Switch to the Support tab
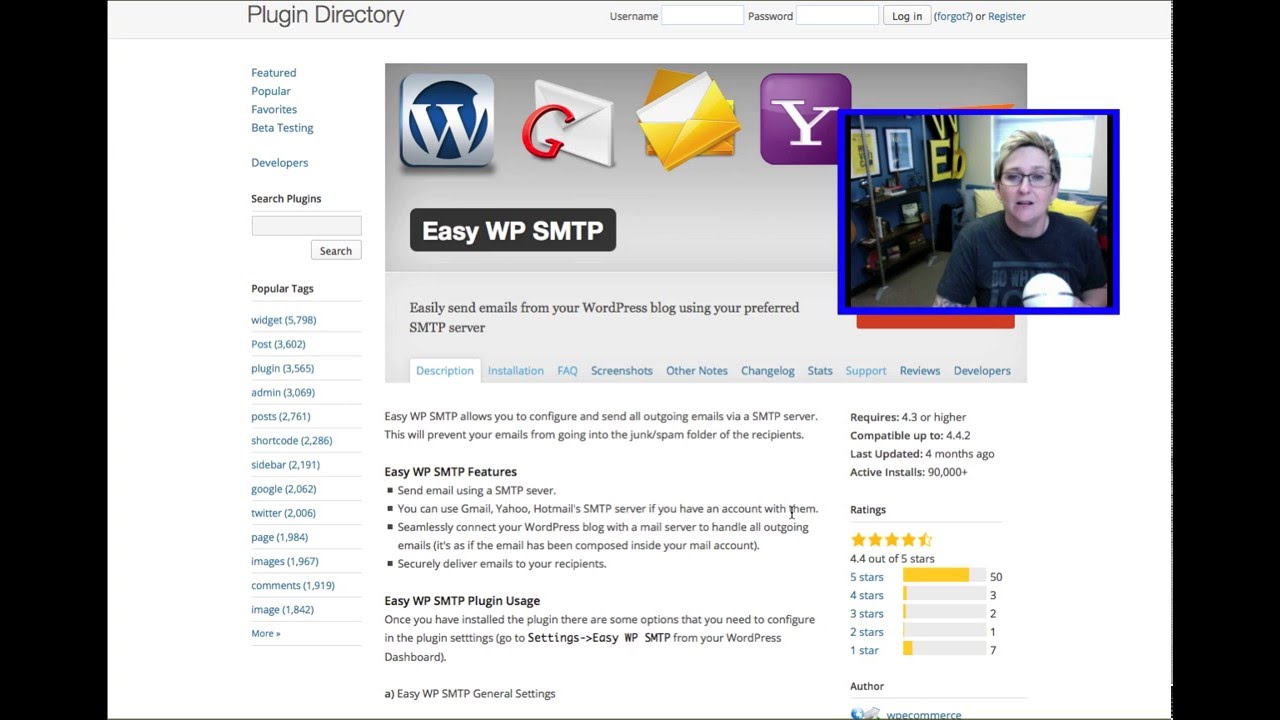Screen dimensions: 1280x720 click(x=866, y=370)
